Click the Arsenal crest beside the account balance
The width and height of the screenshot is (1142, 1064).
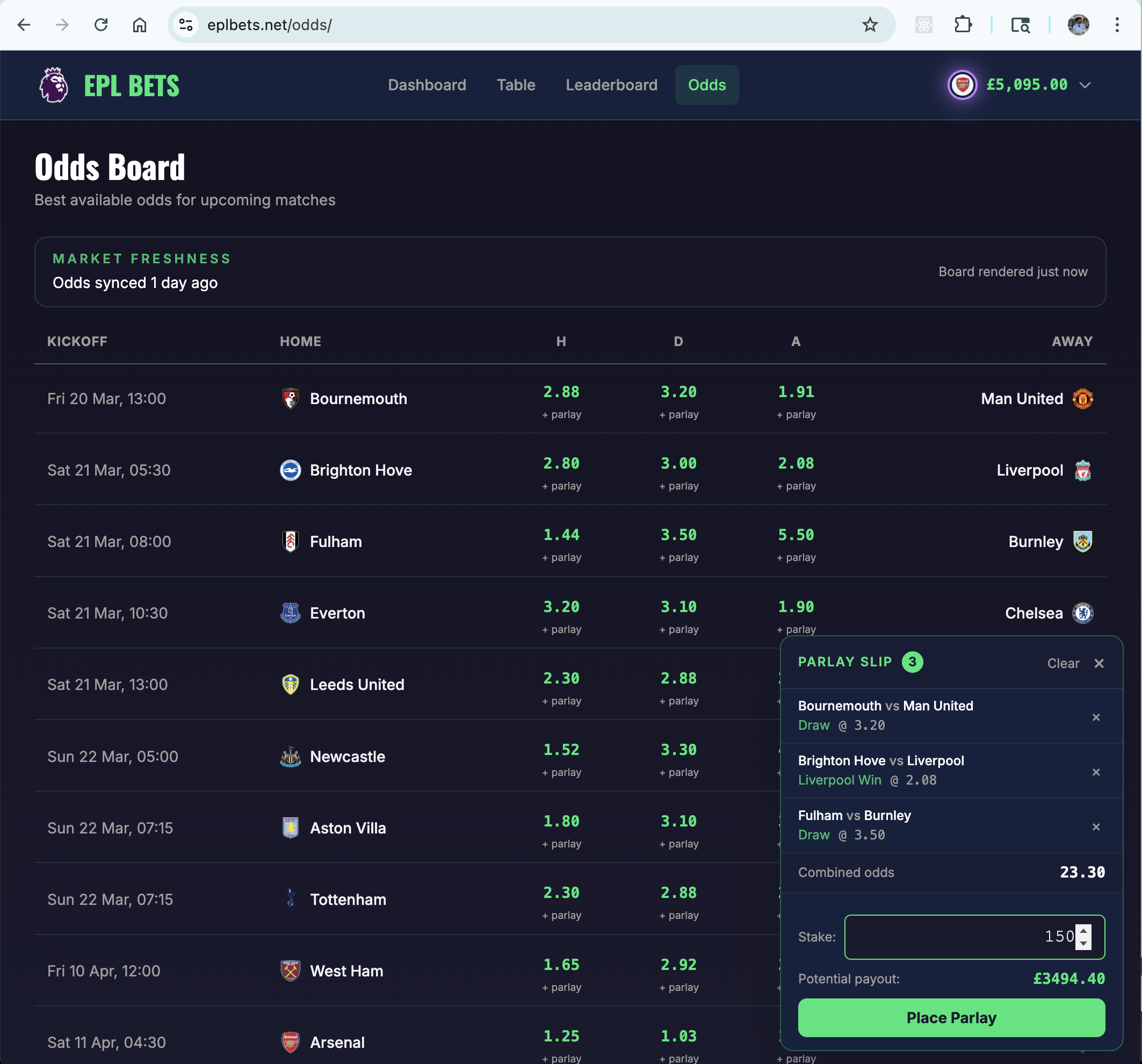pos(962,84)
